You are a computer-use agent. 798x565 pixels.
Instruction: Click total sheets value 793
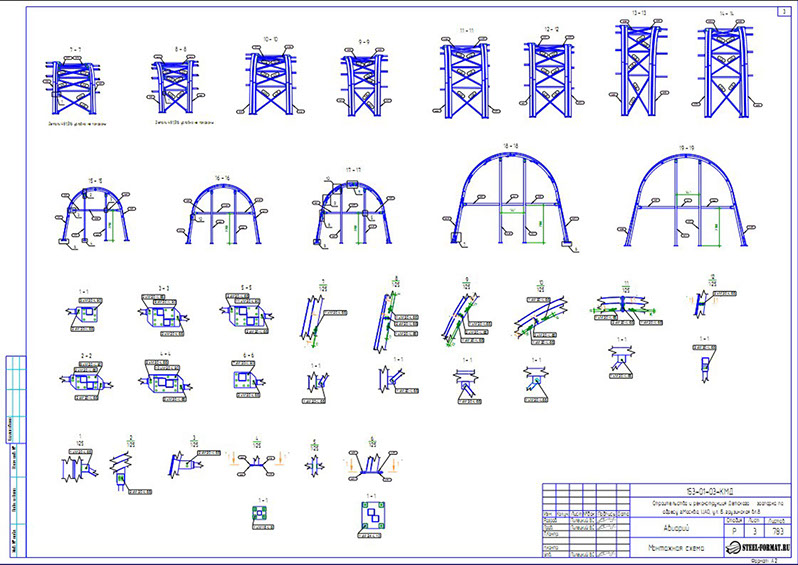[778, 531]
